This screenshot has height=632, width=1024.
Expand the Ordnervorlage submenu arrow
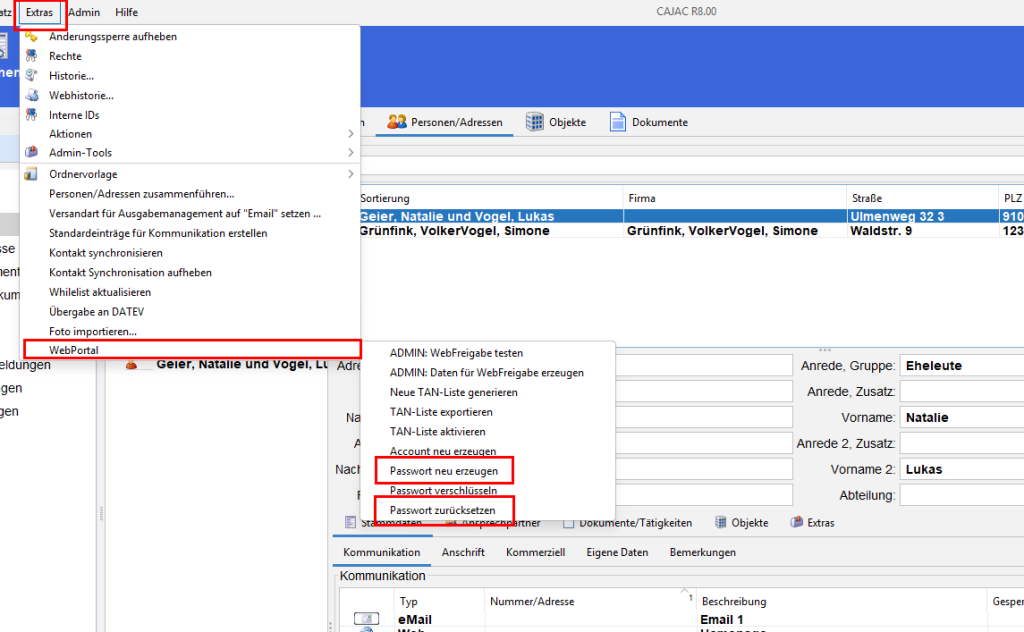(x=350, y=175)
